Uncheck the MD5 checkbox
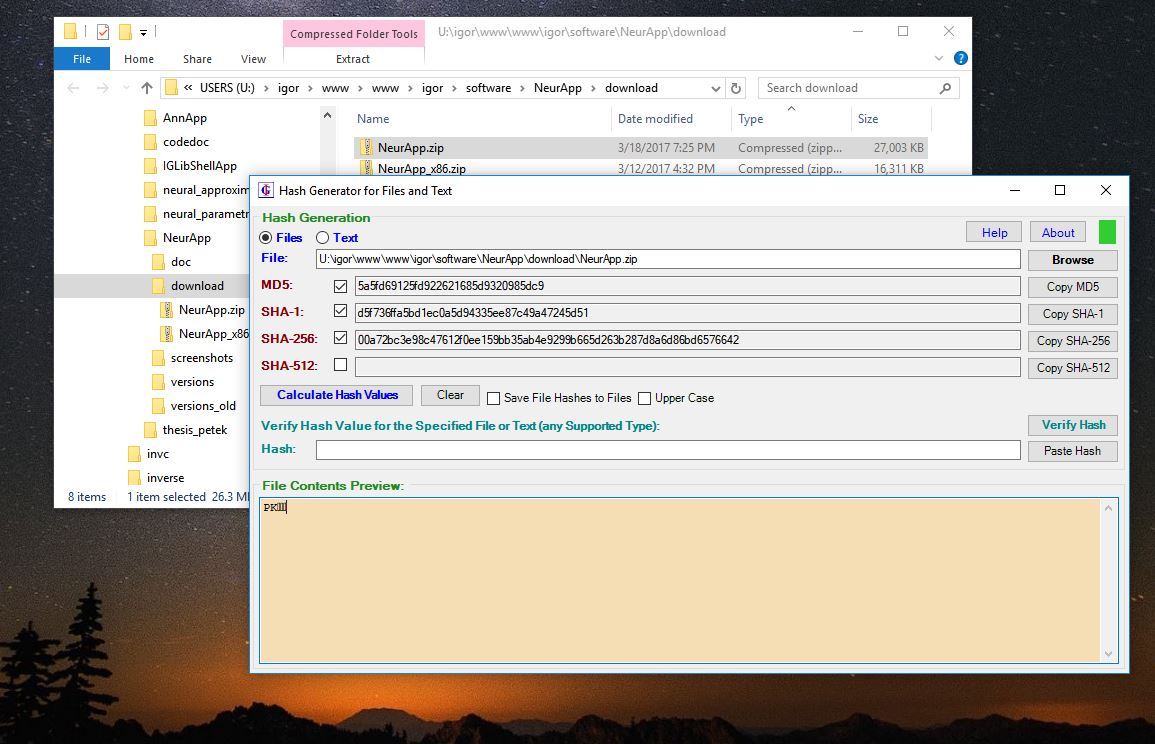1155x744 pixels. (341, 286)
